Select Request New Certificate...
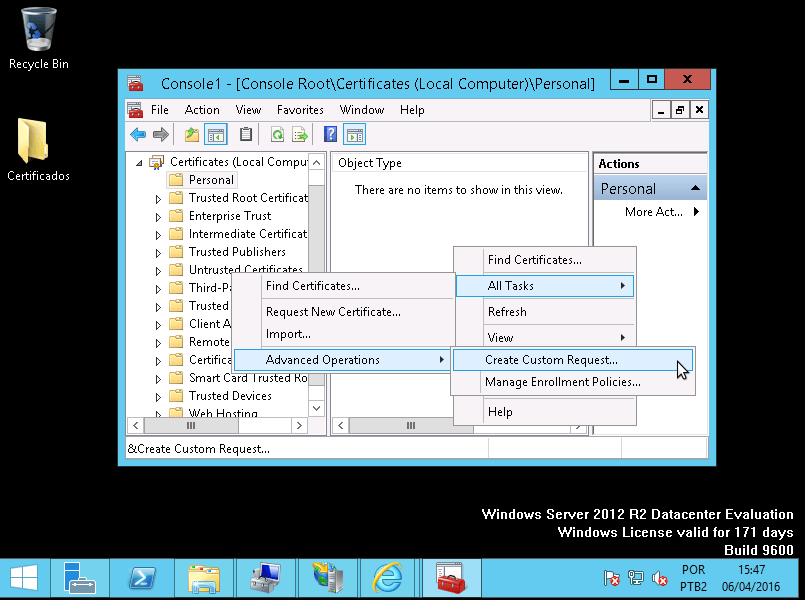Screen dimensions: 805x600 coord(343,312)
